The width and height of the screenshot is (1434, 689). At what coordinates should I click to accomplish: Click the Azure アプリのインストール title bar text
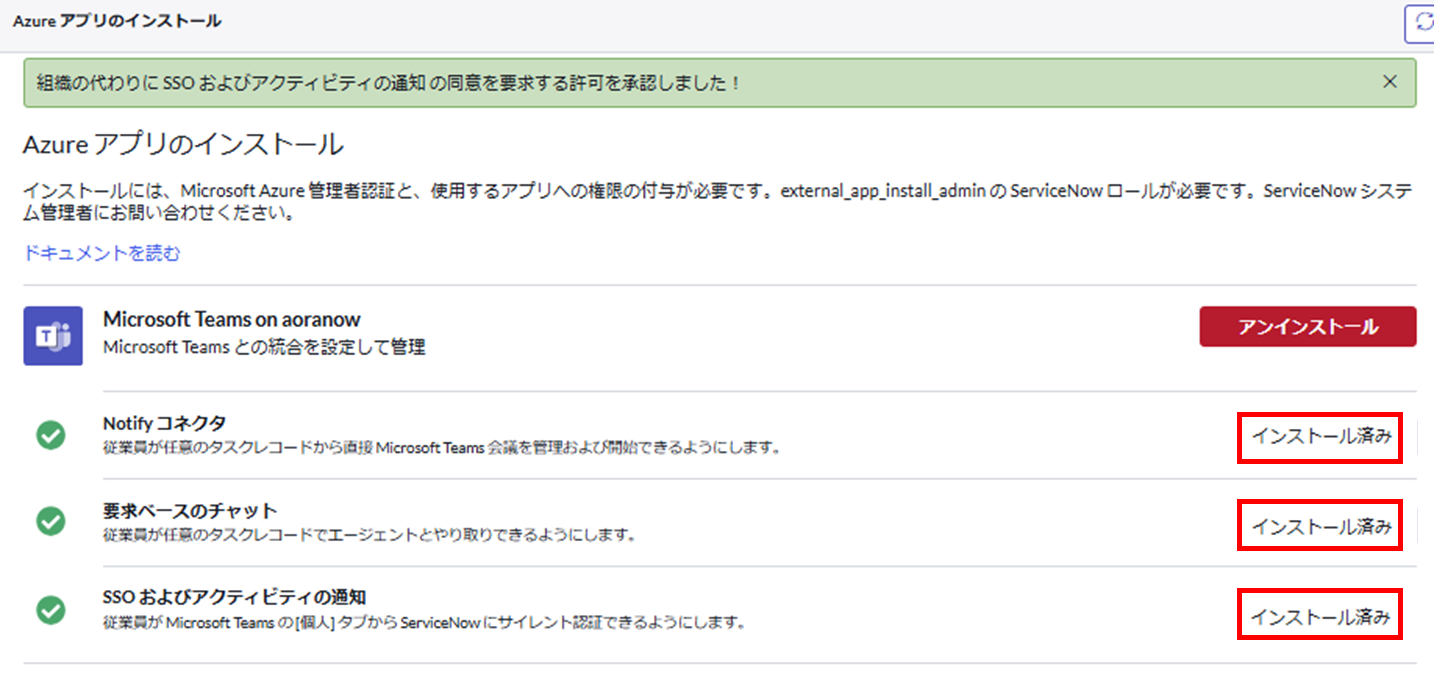point(117,20)
